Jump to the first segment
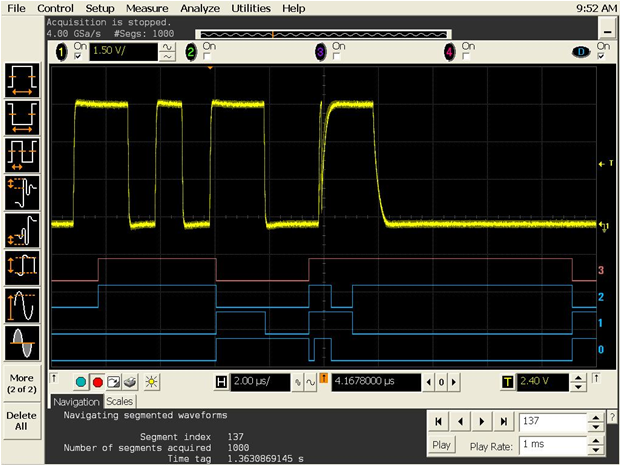 click(x=438, y=422)
